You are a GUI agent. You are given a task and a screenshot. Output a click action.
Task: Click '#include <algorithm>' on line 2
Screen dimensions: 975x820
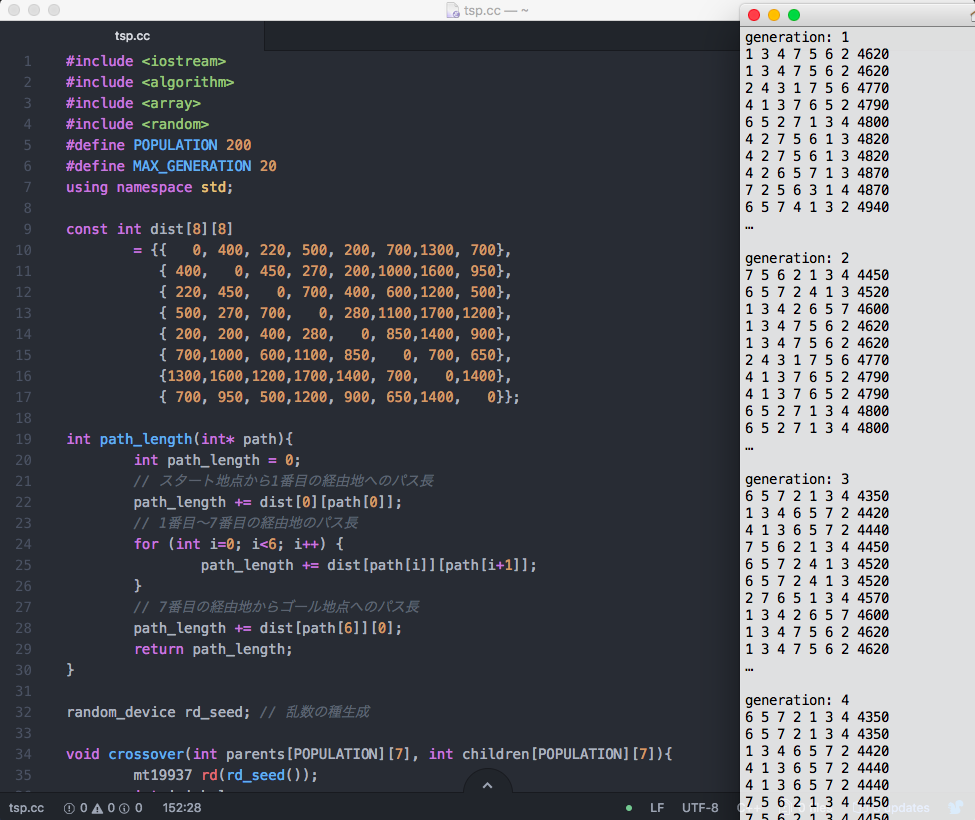[150, 82]
